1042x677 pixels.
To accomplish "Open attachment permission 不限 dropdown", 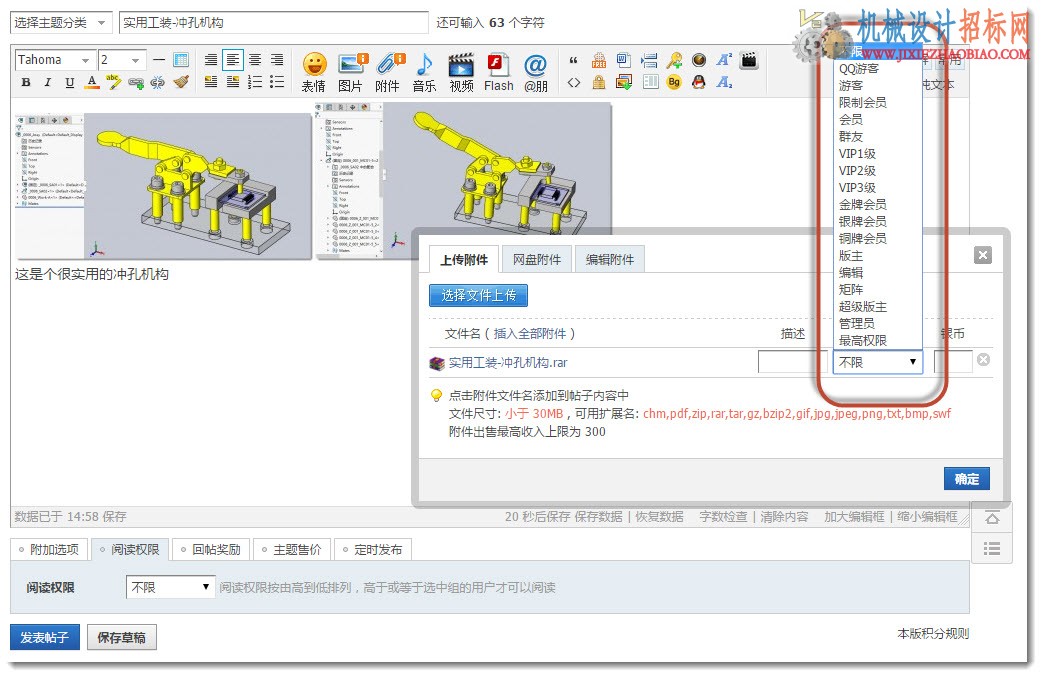I will 877,362.
